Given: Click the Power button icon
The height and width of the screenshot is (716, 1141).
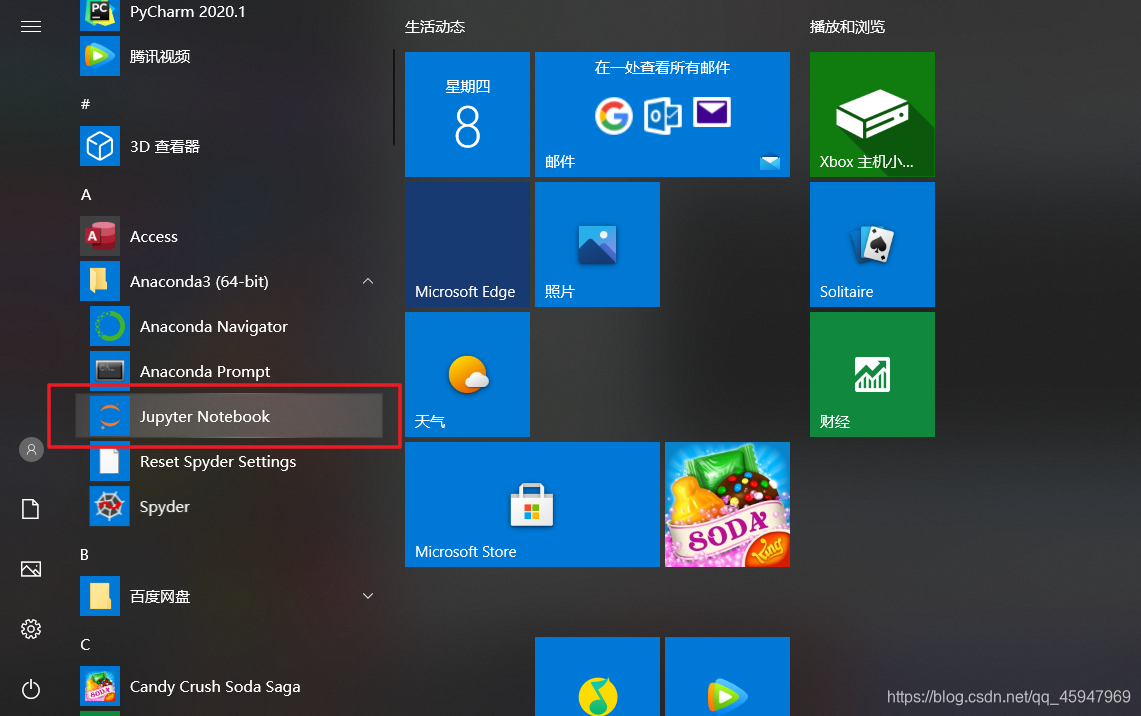Looking at the screenshot, I should (x=31, y=688).
